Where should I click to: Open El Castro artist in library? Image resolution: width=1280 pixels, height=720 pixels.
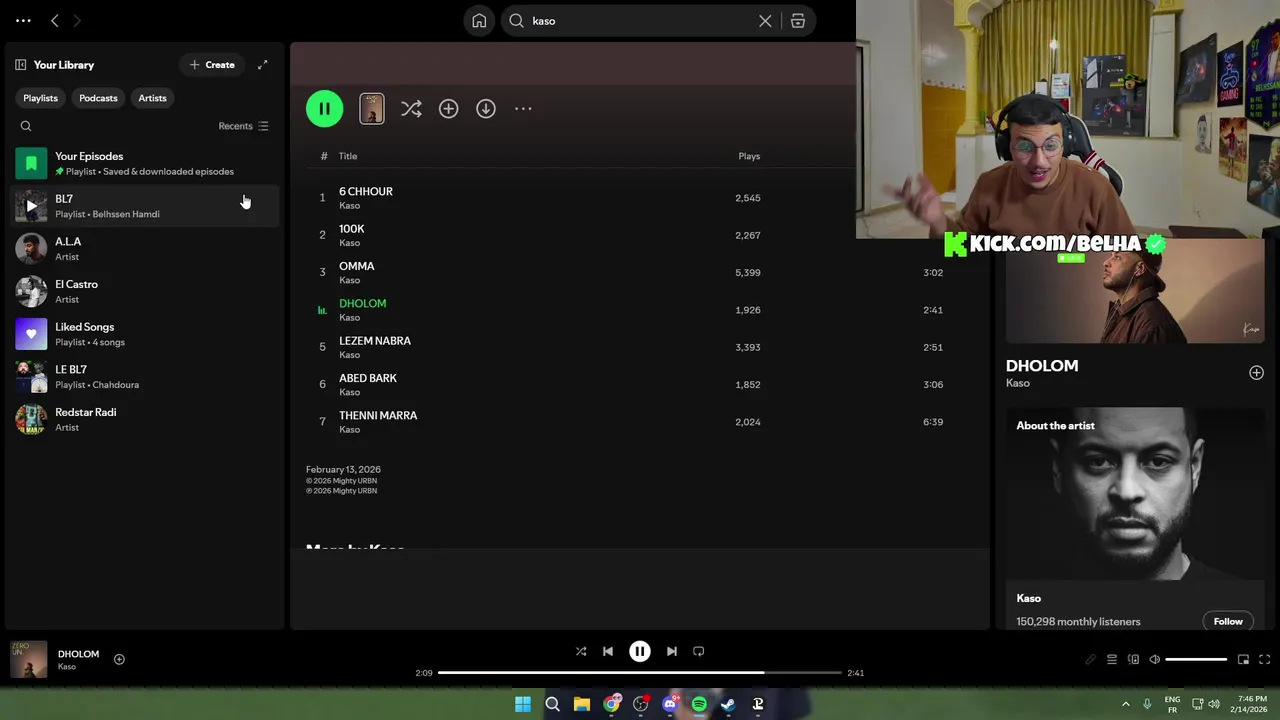(145, 291)
